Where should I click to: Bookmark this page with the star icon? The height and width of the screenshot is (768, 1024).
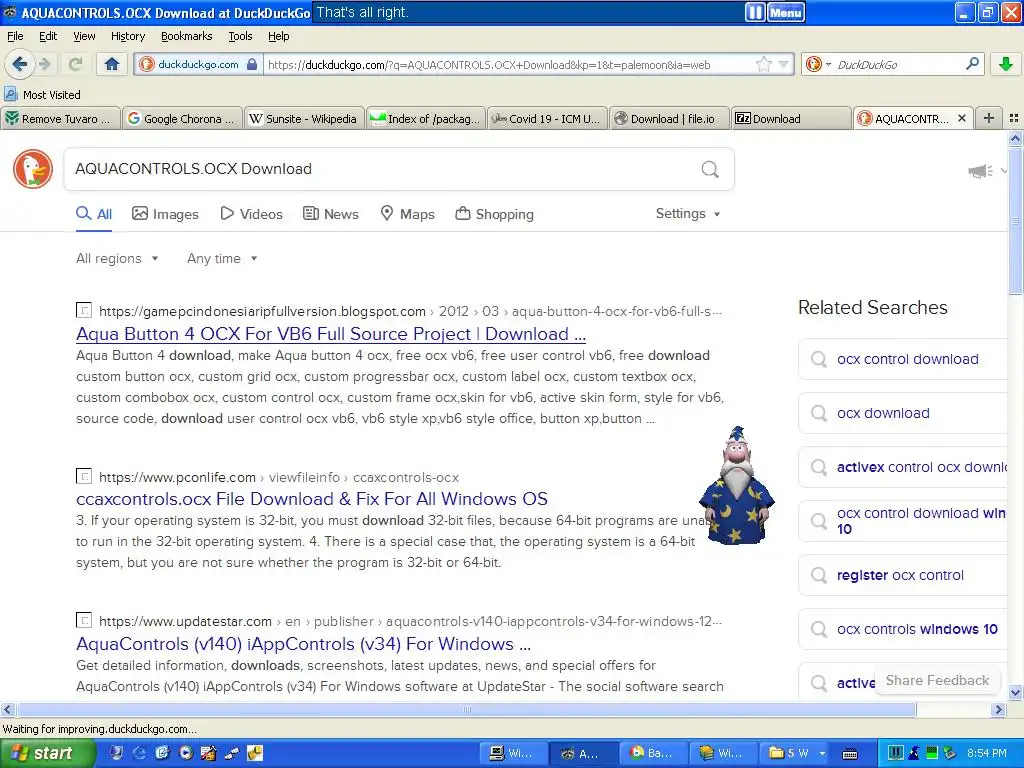point(763,64)
